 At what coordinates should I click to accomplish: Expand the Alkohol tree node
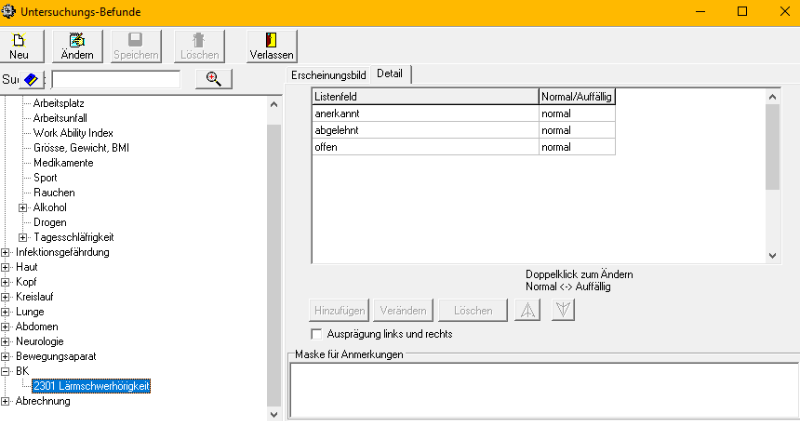[x=23, y=207]
